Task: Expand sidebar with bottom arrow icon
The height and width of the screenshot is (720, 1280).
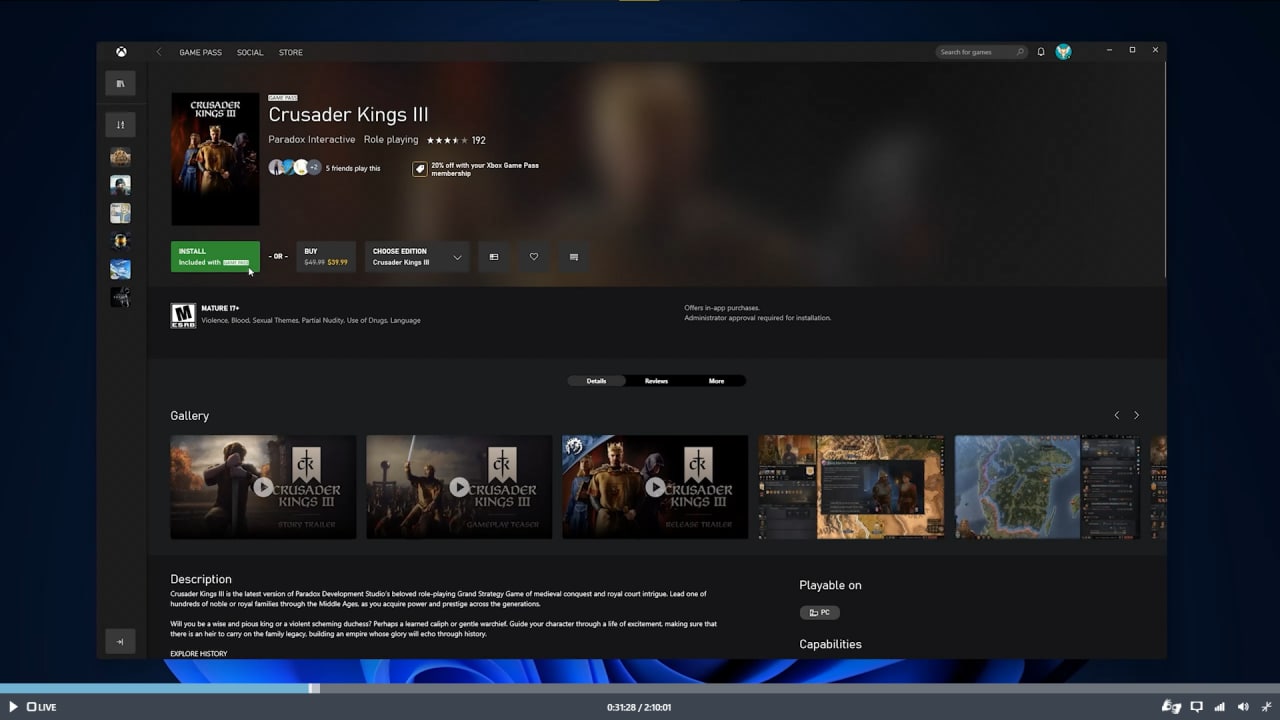Action: 120,642
